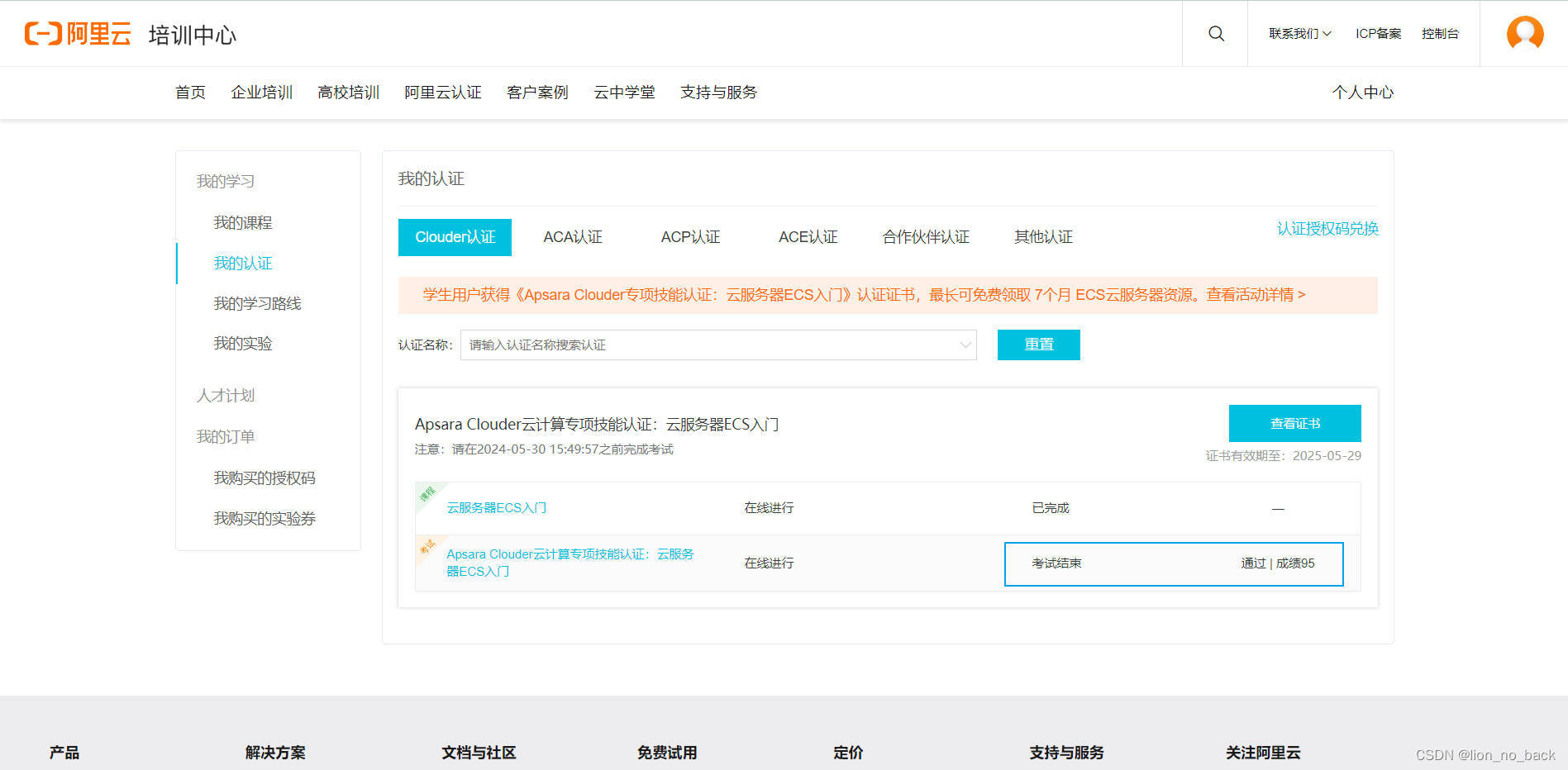Viewport: 1568px width, 770px height.
Task: Expand the 联系我们 dropdown
Action: pos(1300,34)
